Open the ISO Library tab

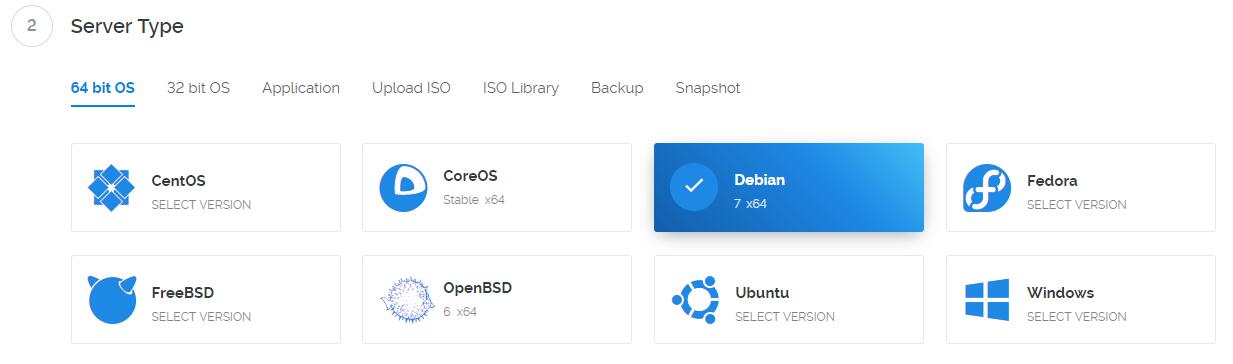tap(521, 88)
